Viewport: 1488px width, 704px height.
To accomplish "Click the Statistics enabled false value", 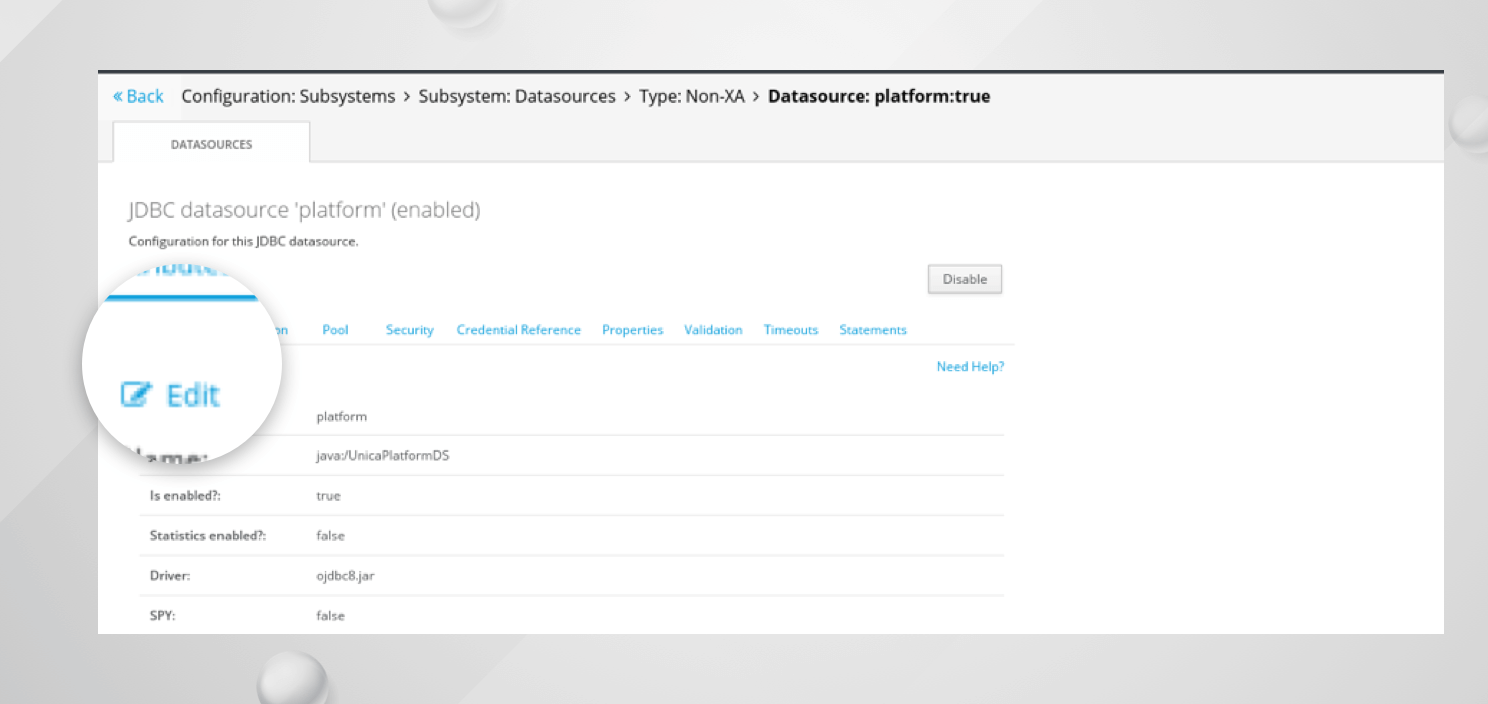I will point(330,536).
